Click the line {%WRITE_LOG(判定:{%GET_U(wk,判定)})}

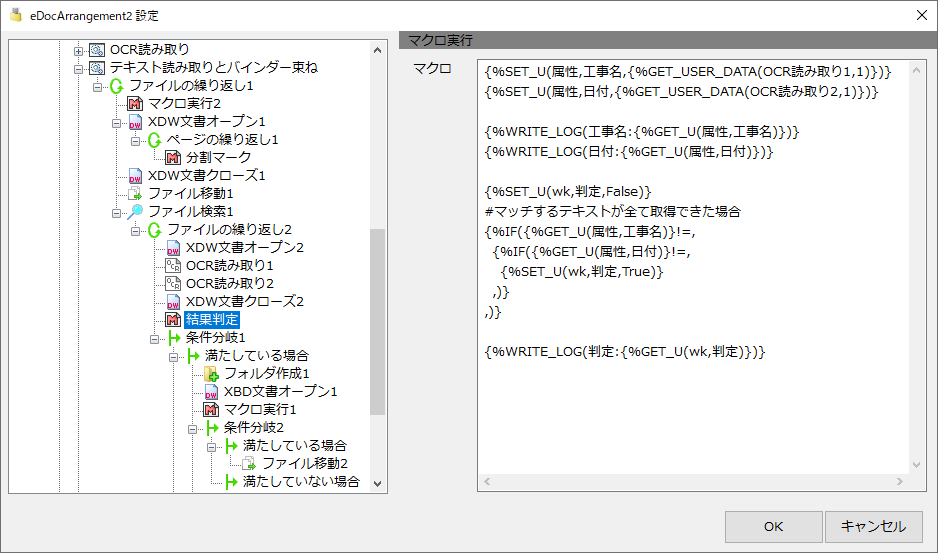click(625, 351)
